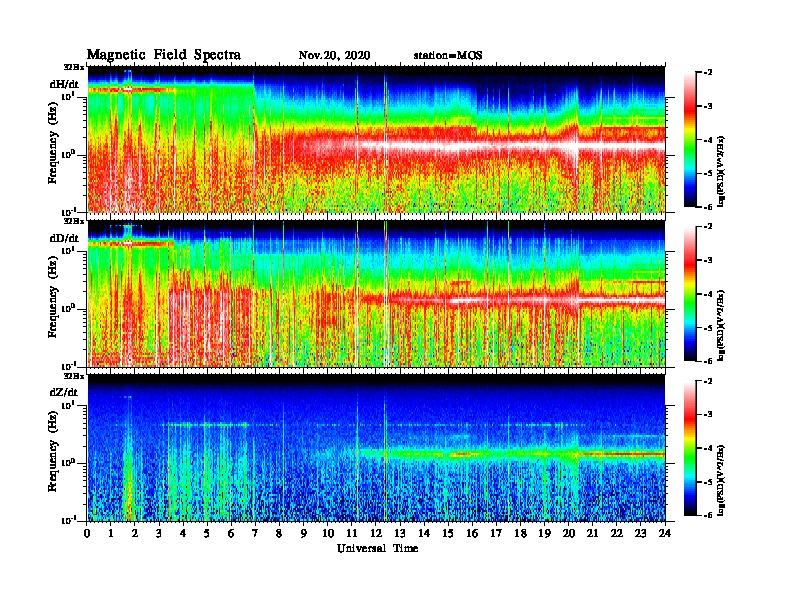The width and height of the screenshot is (792, 612).
Task: Click hour "15" on the time axis
Action: [449, 533]
